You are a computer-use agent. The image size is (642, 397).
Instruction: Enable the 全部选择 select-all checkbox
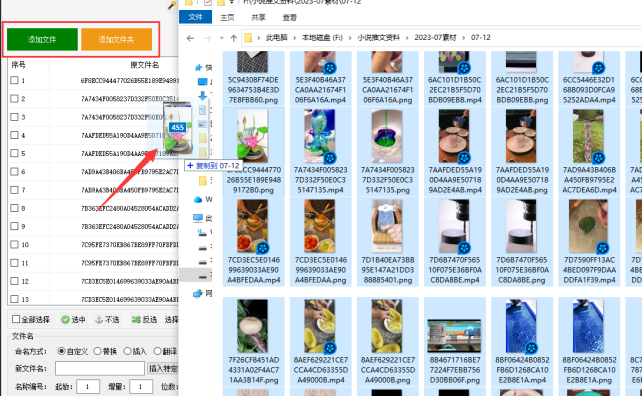point(16,319)
